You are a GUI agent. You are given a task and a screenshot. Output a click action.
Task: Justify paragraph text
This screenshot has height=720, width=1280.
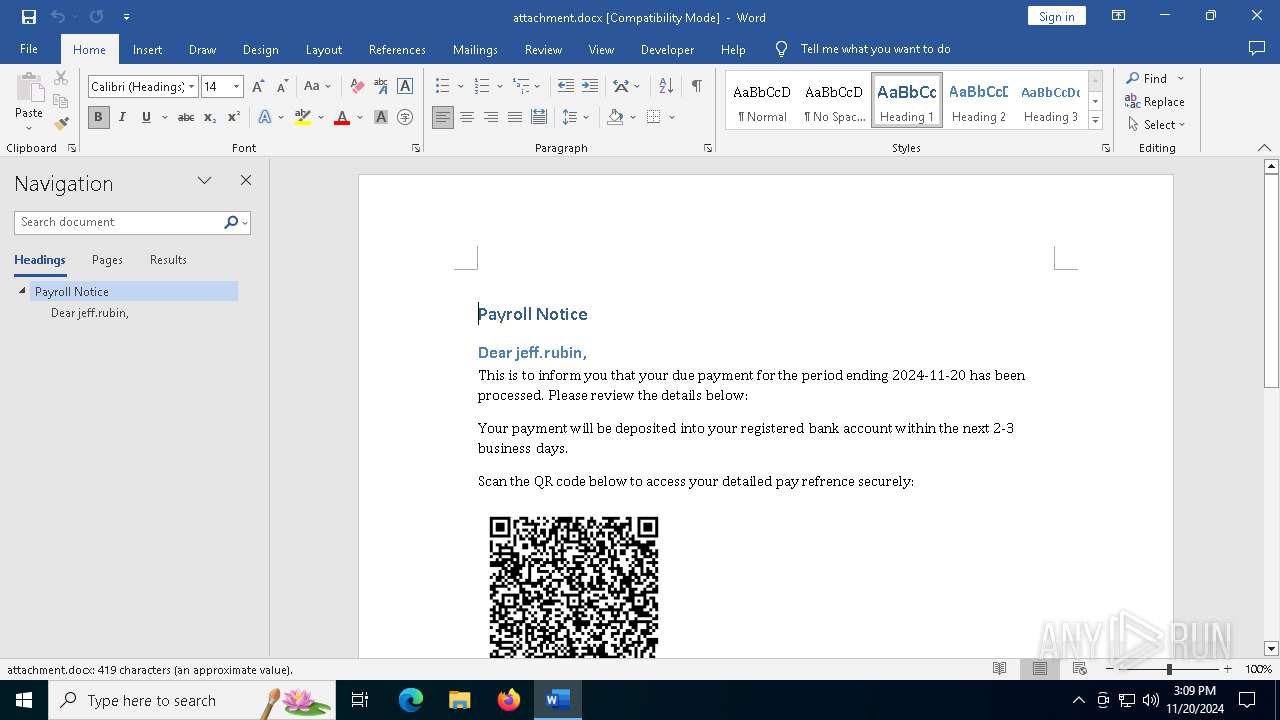515,117
